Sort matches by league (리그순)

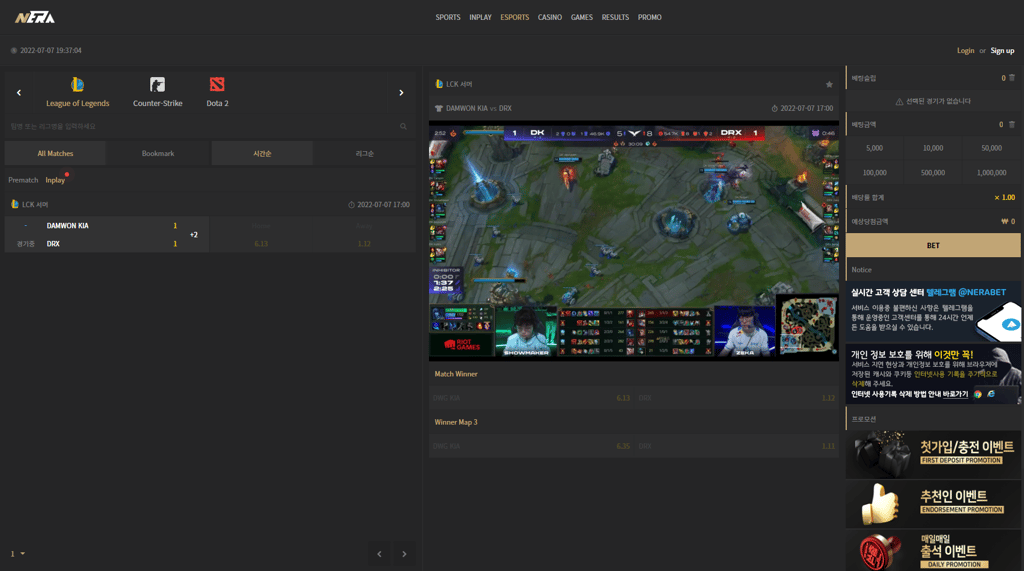[364, 154]
